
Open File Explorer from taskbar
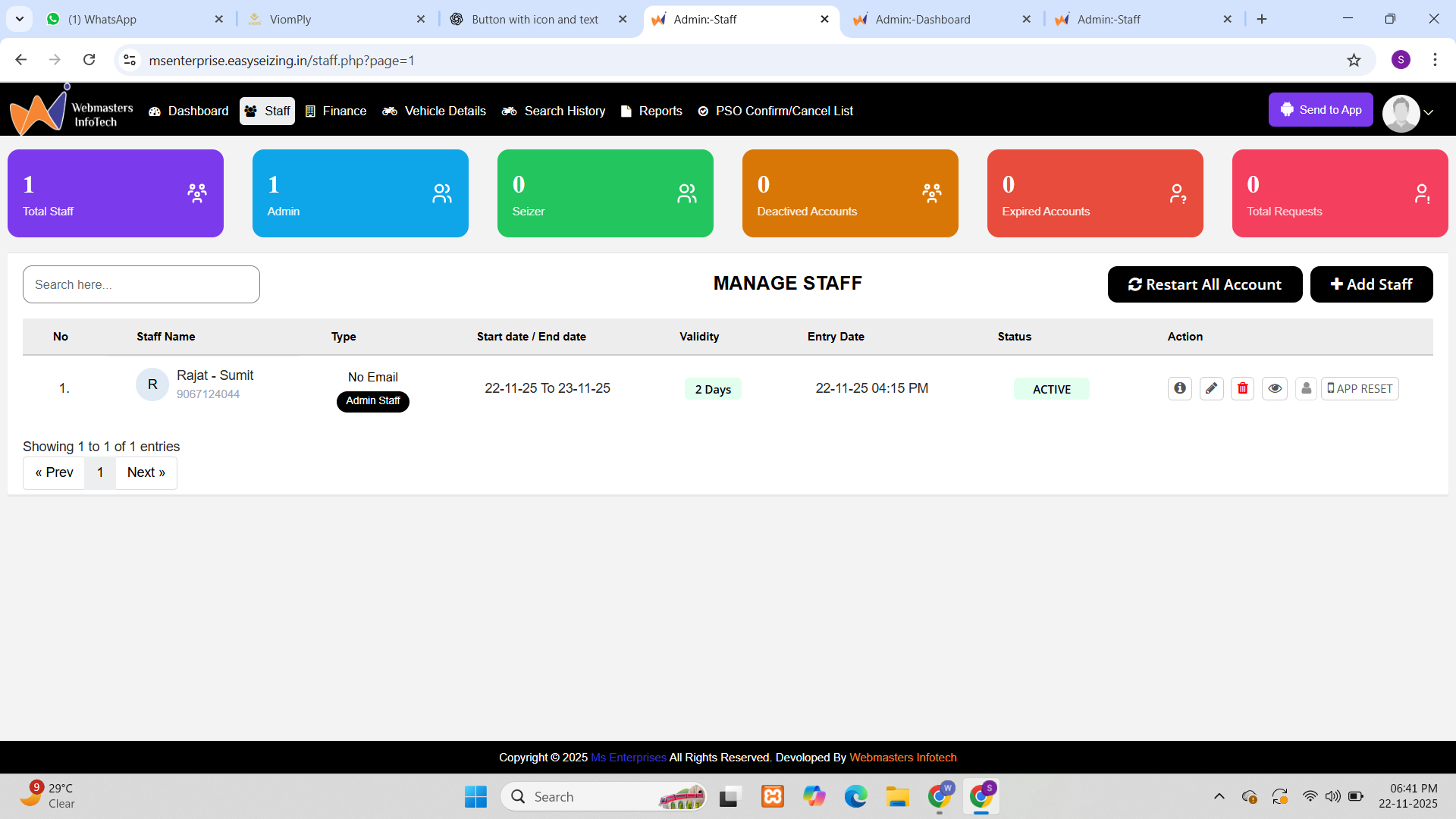pos(897,797)
